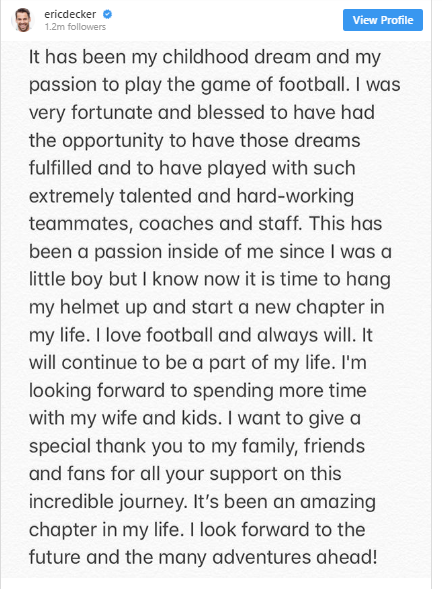Select the 1.2m followers count text
The height and width of the screenshot is (589, 442).
click(x=75, y=27)
